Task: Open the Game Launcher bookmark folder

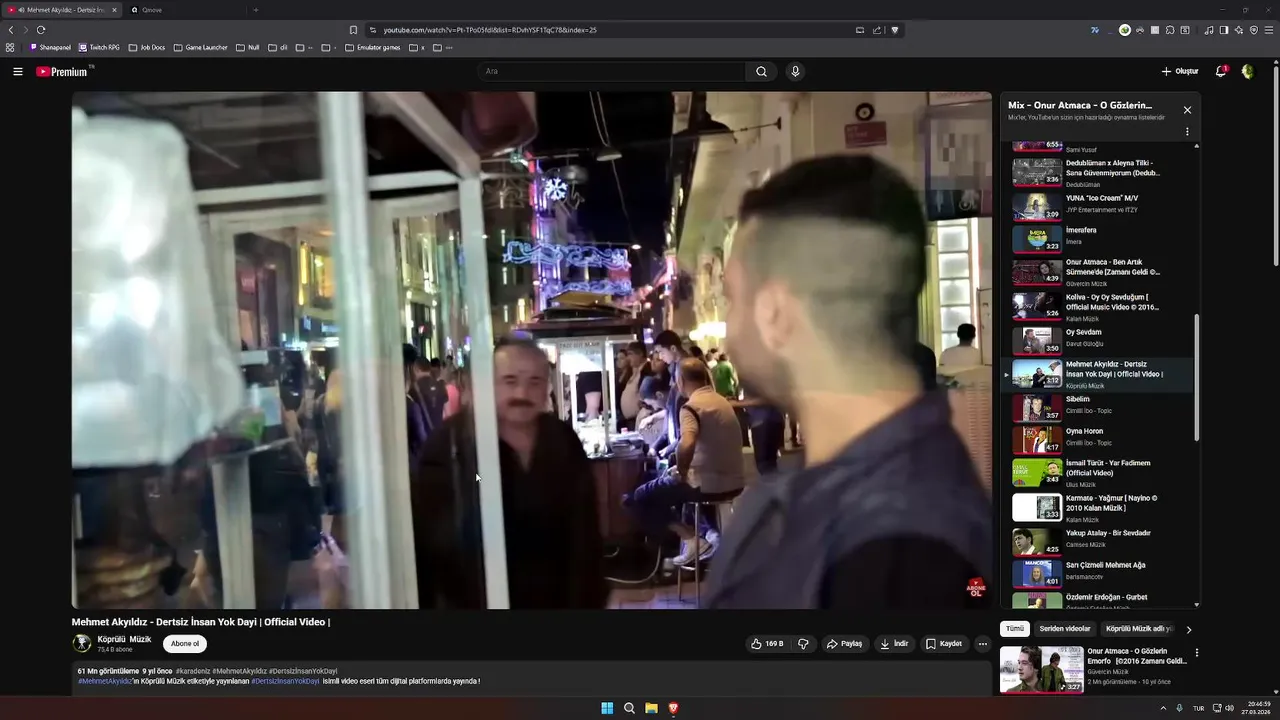Action: [200, 47]
